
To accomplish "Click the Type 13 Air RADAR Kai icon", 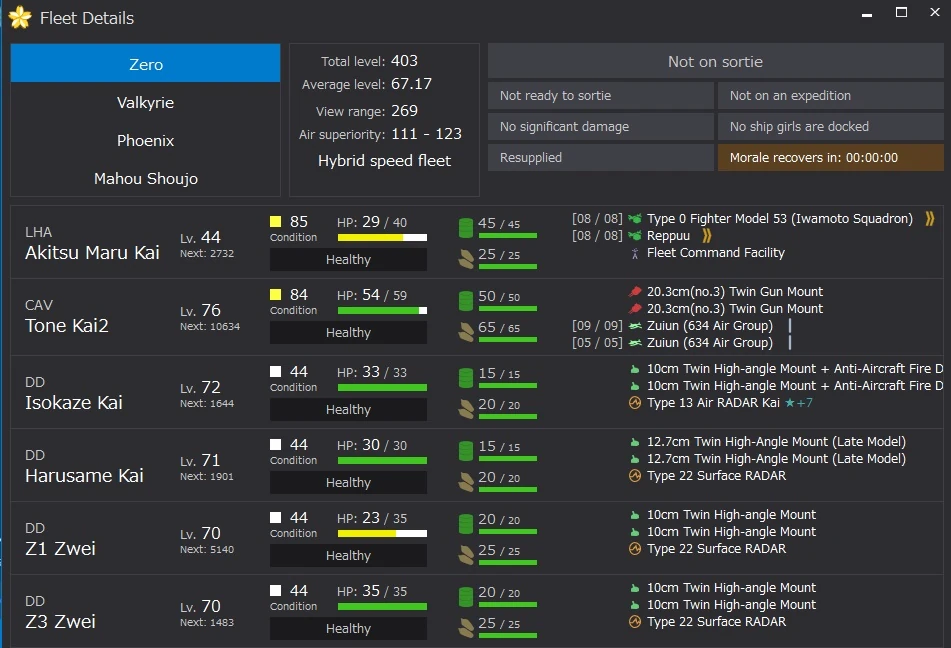I will [x=634, y=403].
